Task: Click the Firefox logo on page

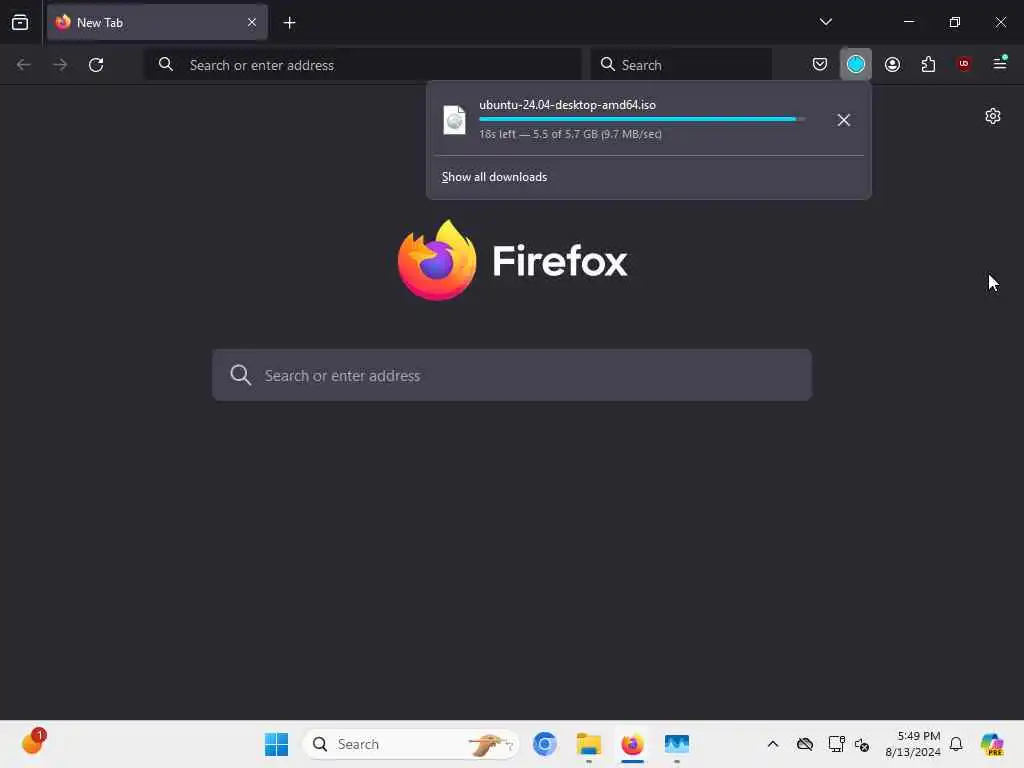Action: [512, 261]
